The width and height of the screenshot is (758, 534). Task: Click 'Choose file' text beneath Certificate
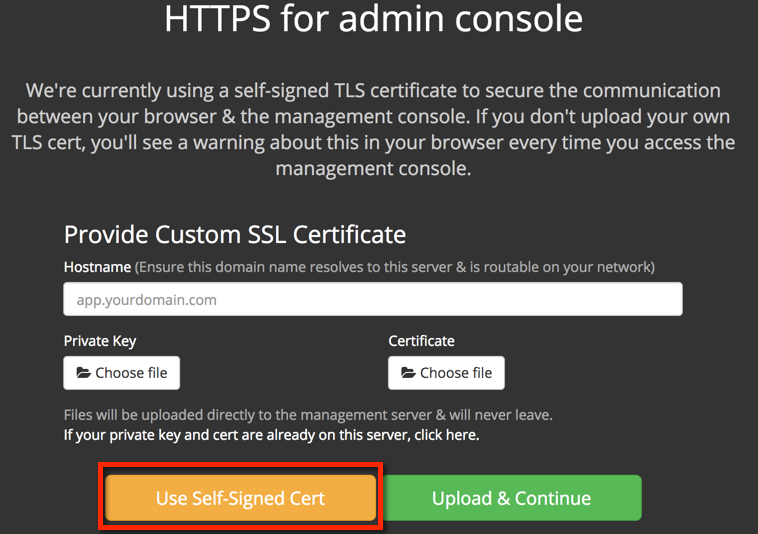tap(456, 373)
